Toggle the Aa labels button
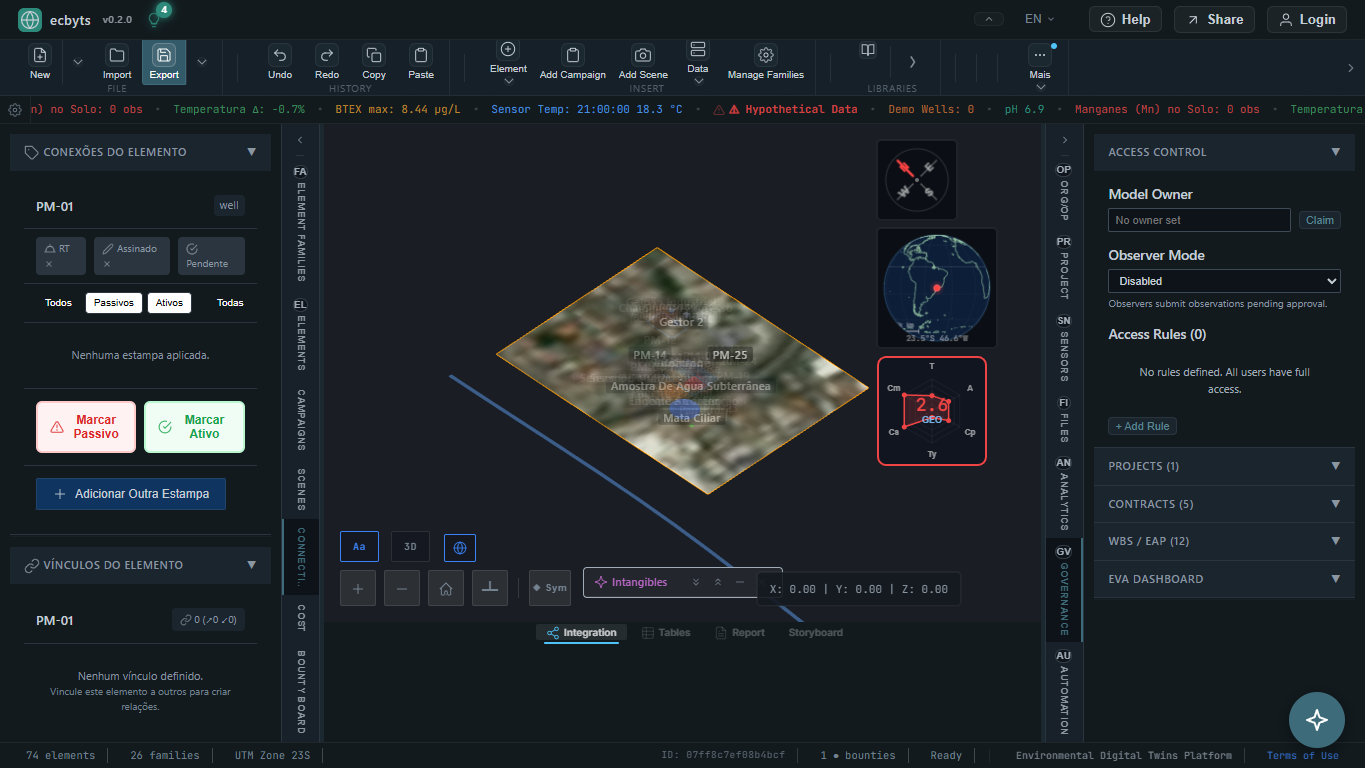The height and width of the screenshot is (768, 1365). (x=359, y=547)
